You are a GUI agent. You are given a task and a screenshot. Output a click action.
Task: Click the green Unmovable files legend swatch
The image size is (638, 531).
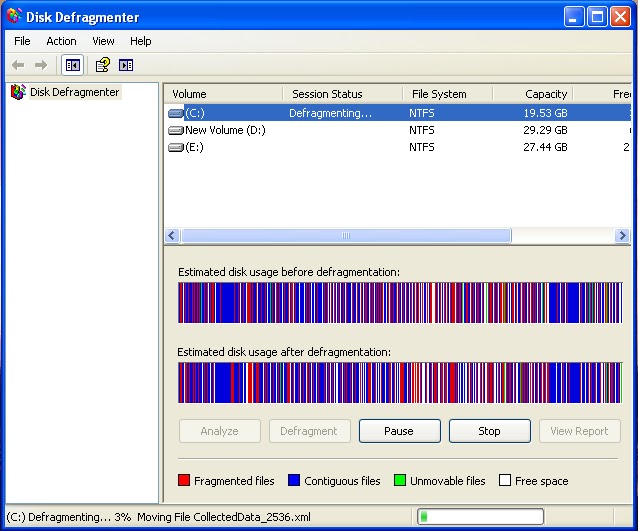click(400, 480)
